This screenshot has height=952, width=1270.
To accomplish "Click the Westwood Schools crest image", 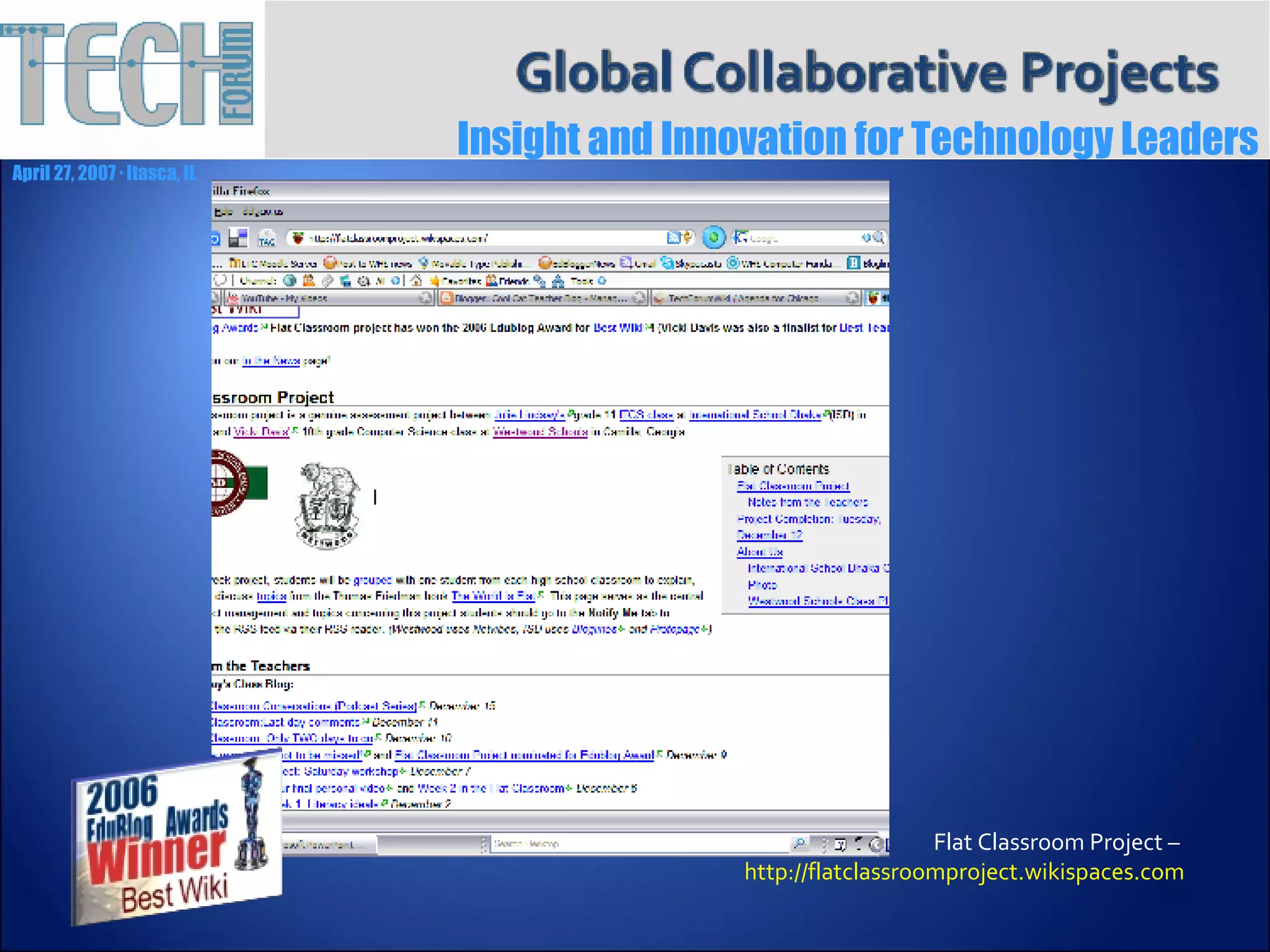I will coord(327,505).
